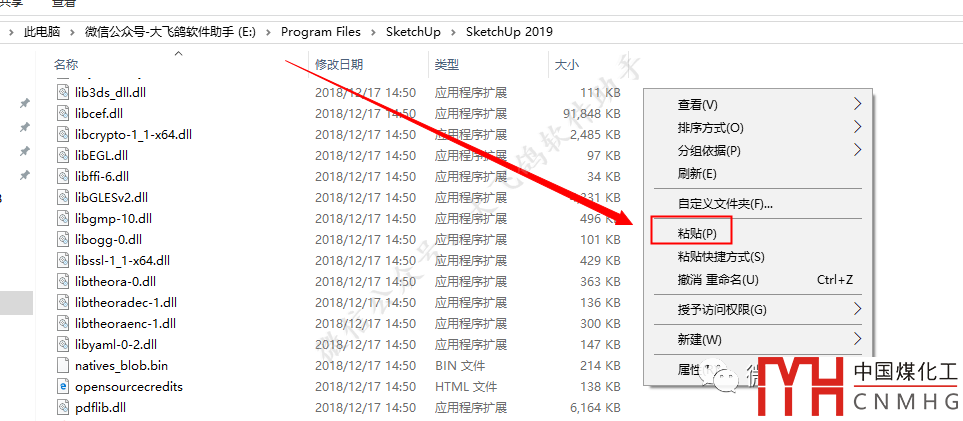Select the file name libcef.dll
The image size is (963, 421).
tap(99, 114)
